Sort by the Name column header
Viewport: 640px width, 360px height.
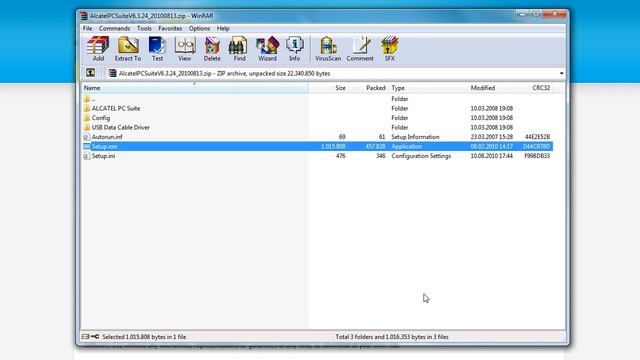tap(194, 88)
